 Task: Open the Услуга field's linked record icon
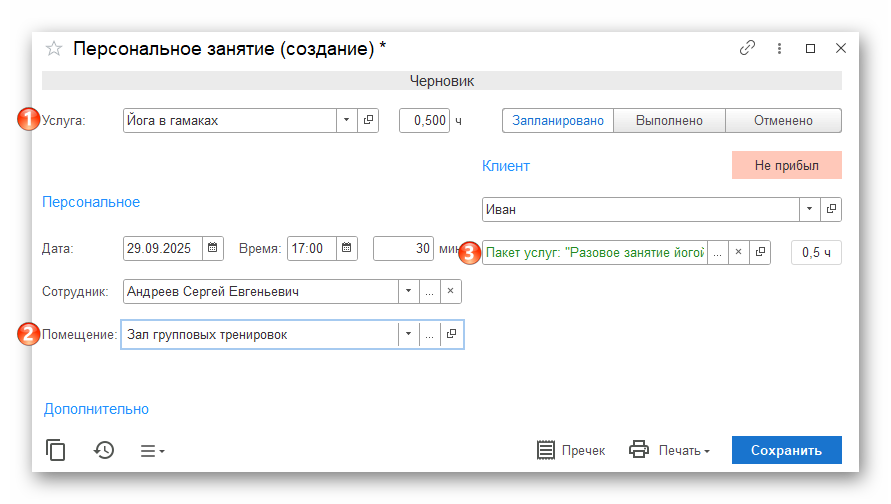368,120
